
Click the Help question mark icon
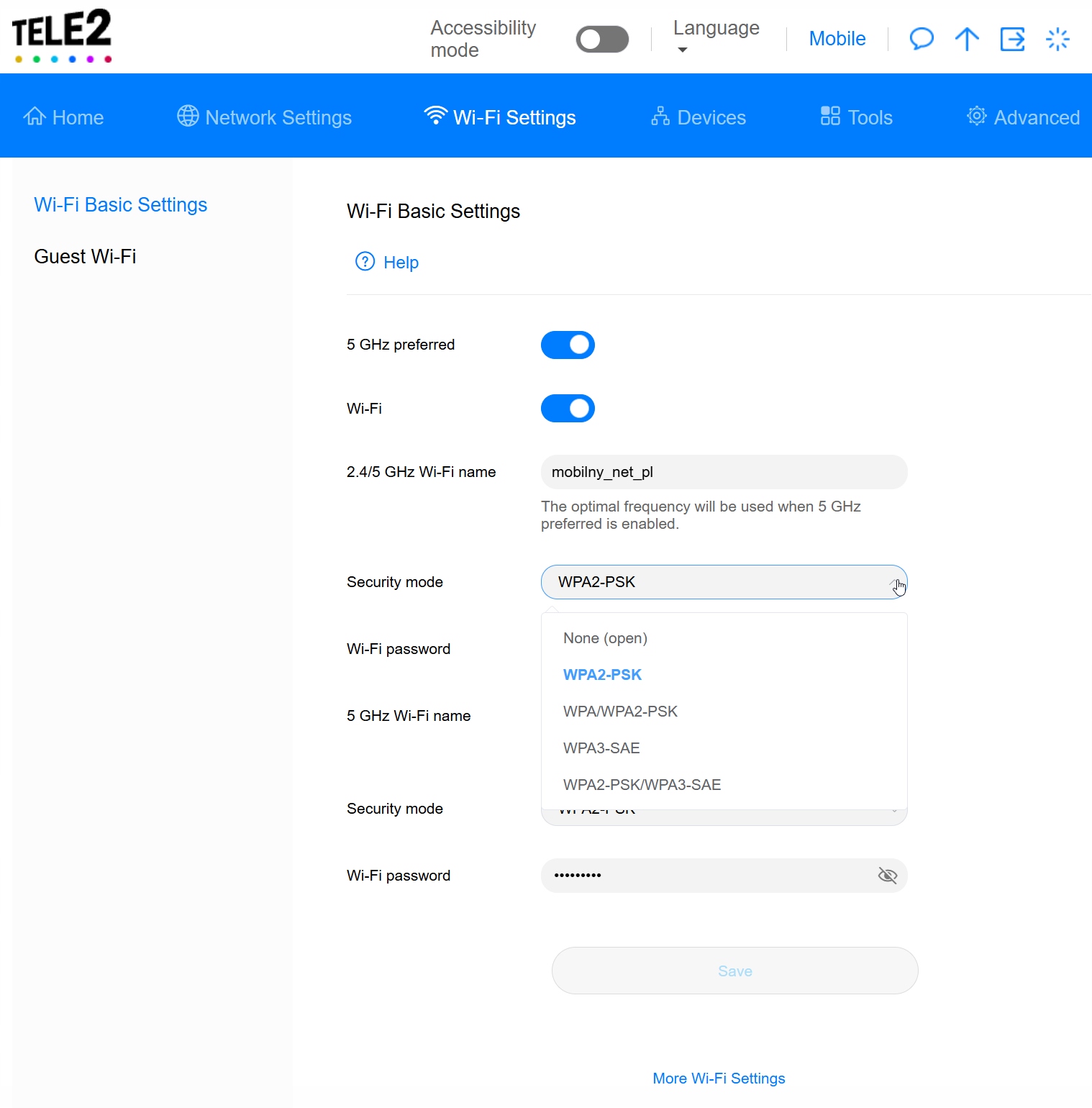(x=365, y=262)
